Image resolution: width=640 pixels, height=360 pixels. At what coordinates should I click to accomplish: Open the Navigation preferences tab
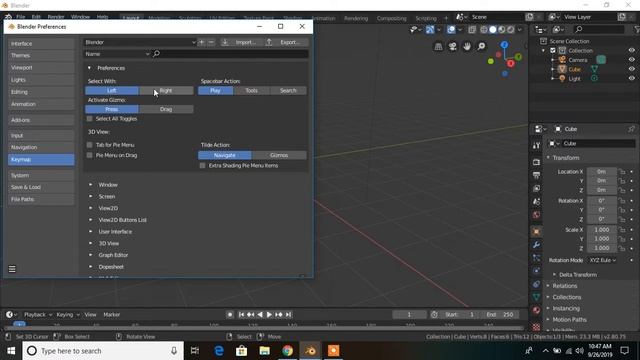coord(41,147)
